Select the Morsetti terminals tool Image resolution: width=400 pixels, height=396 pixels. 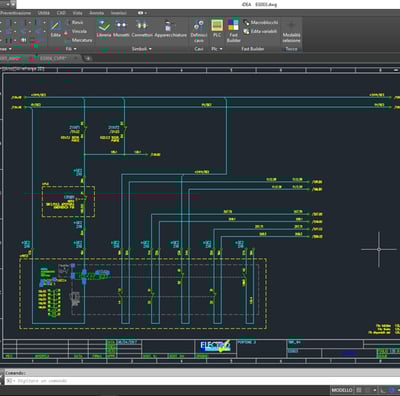[x=121, y=29]
